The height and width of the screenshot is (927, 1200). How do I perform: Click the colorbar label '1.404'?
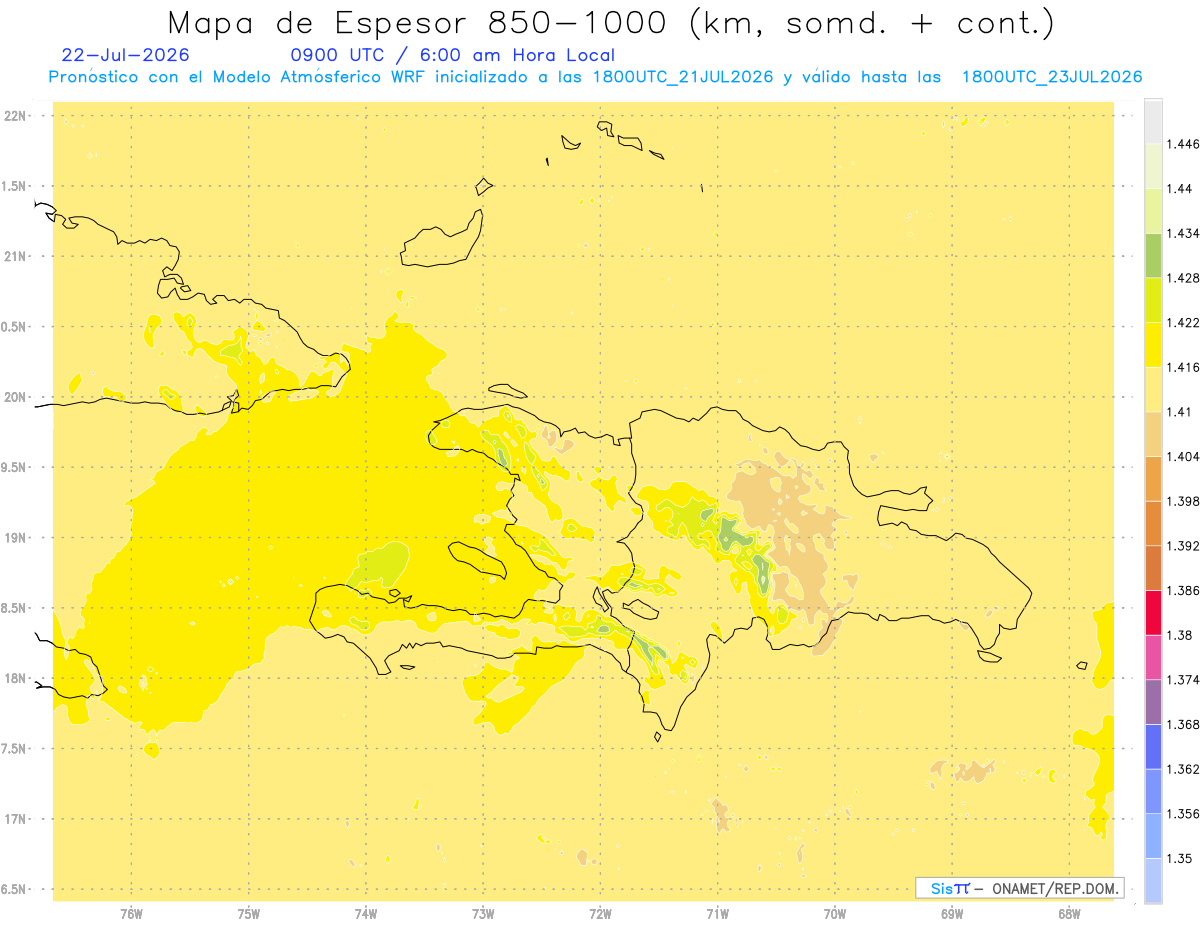1183,456
